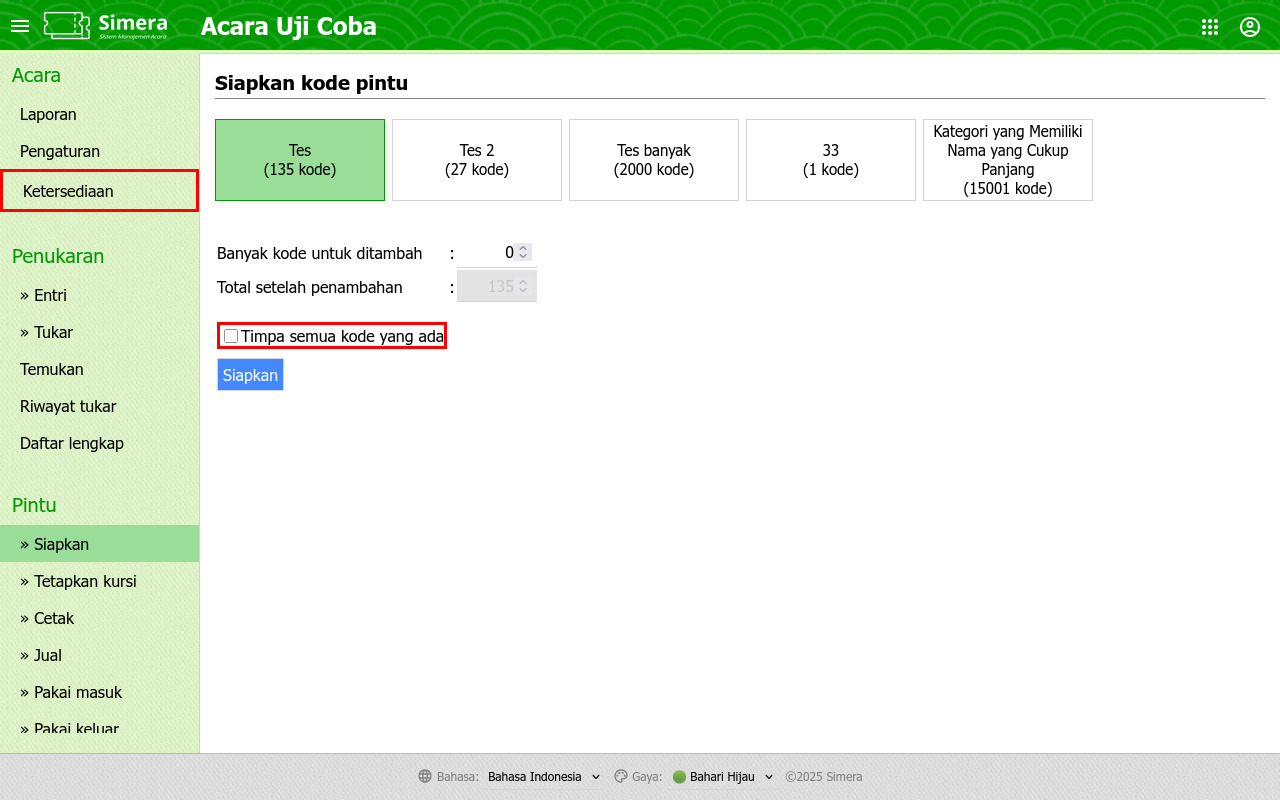1280x800 pixels.
Task: Enable Timpa semua kode yang ada
Action: pyautogui.click(x=231, y=336)
